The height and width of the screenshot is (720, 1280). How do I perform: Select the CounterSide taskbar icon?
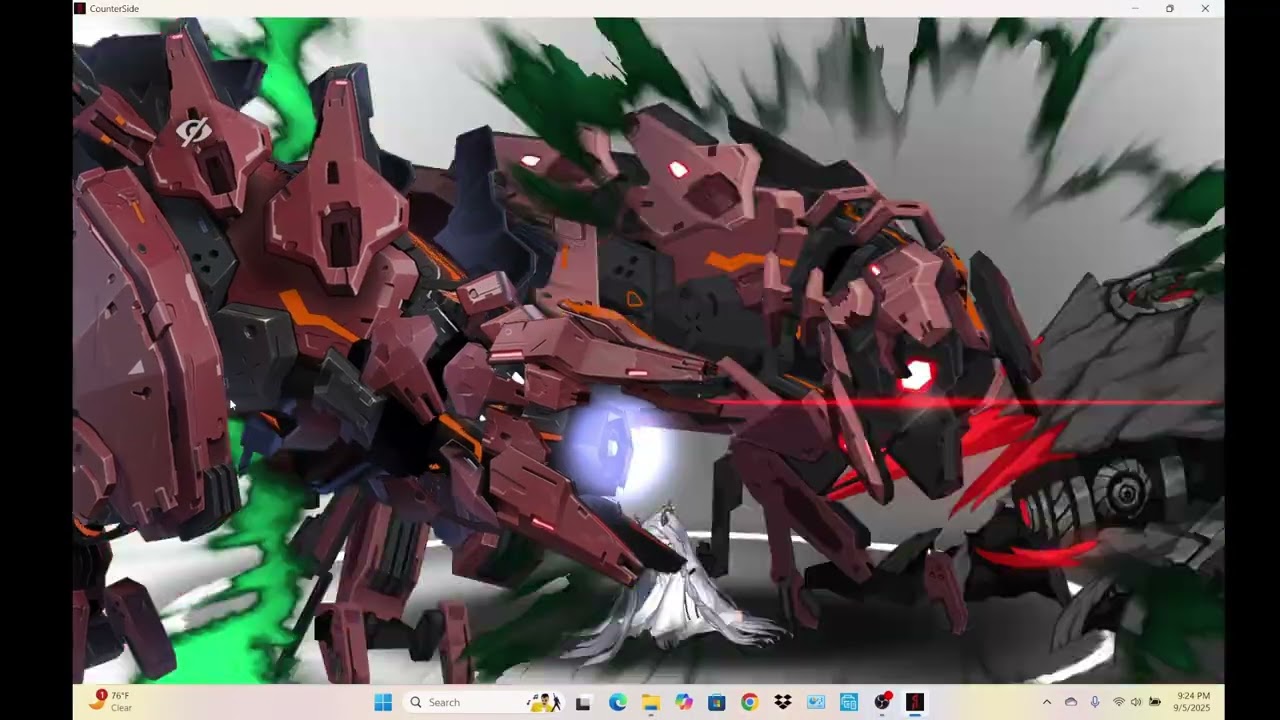click(915, 702)
